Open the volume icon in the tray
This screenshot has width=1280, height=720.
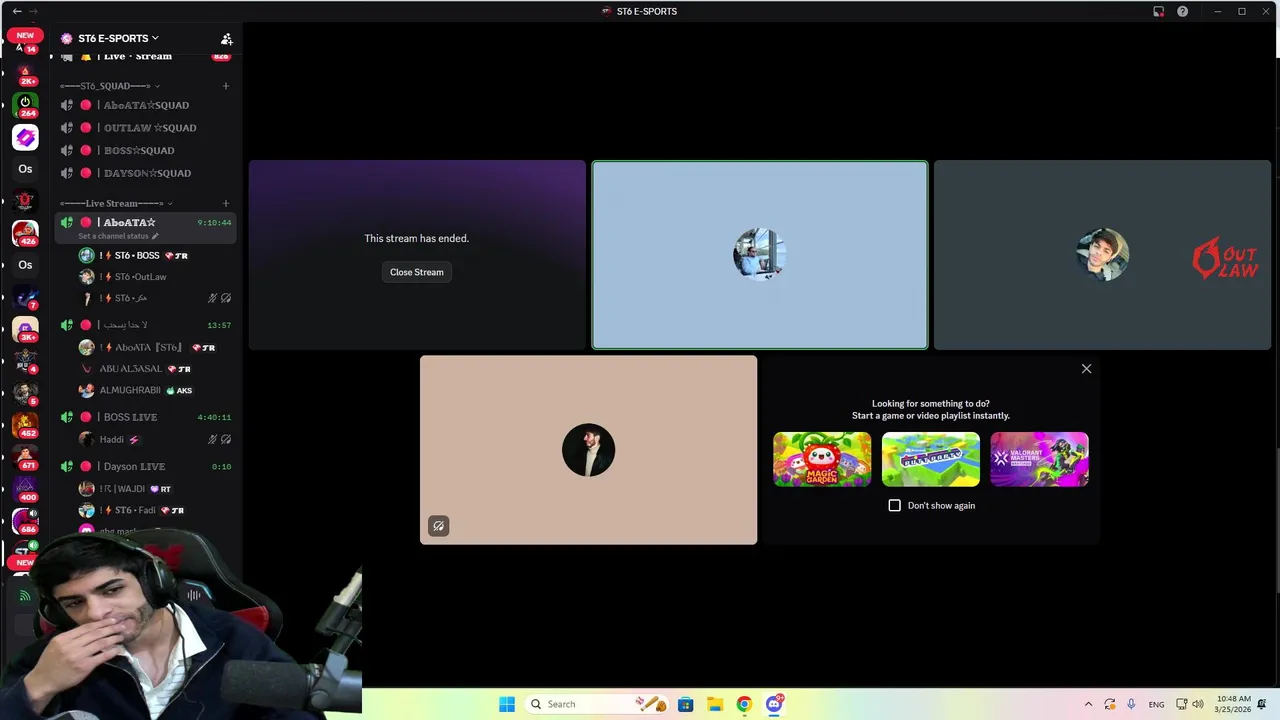tap(1198, 704)
